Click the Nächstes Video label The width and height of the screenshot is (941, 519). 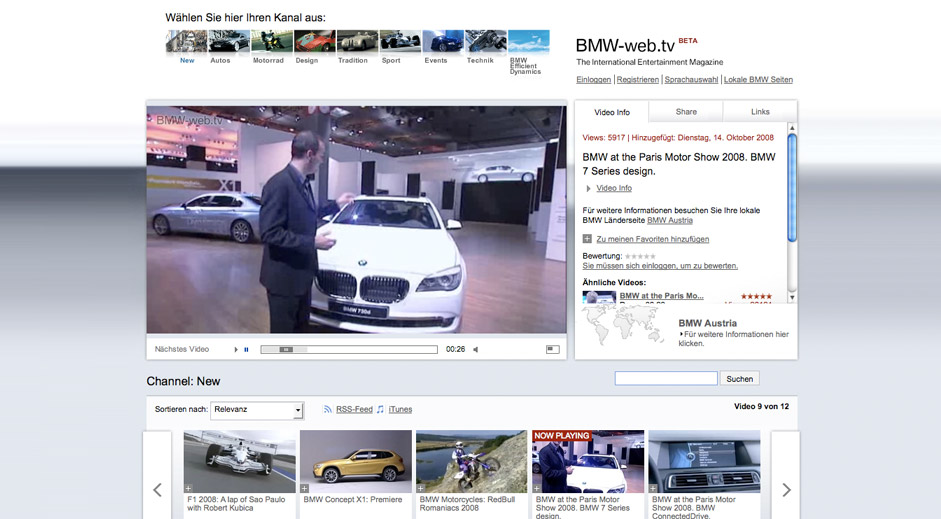182,349
